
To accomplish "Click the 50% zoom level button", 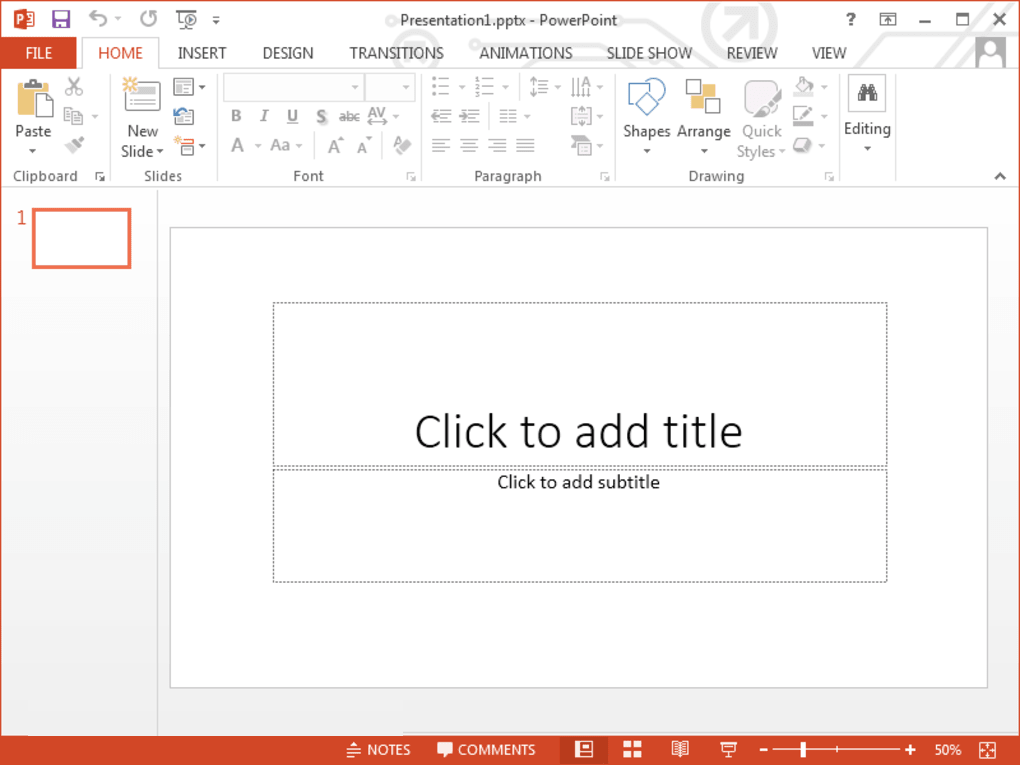I will tap(947, 750).
